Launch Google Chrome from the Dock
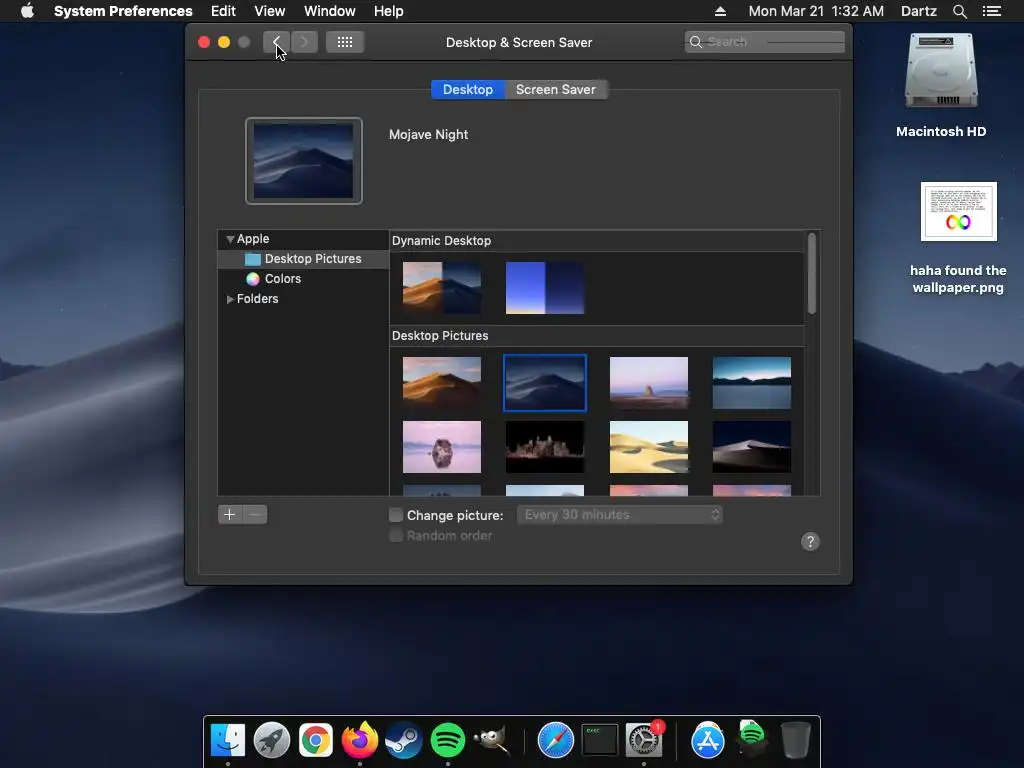This screenshot has width=1024, height=768. 316,740
